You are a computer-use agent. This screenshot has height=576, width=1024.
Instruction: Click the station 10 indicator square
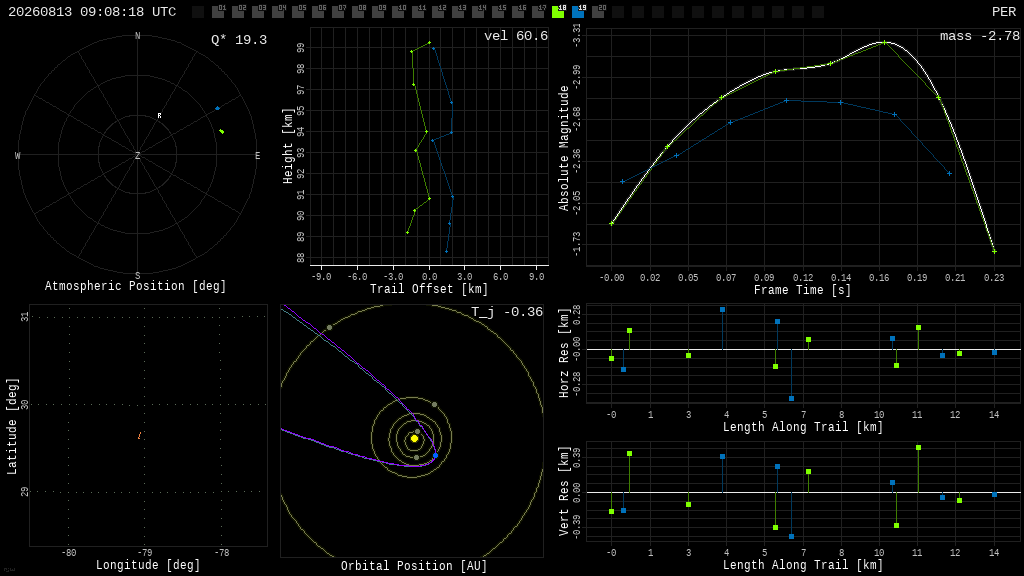pos(398,12)
